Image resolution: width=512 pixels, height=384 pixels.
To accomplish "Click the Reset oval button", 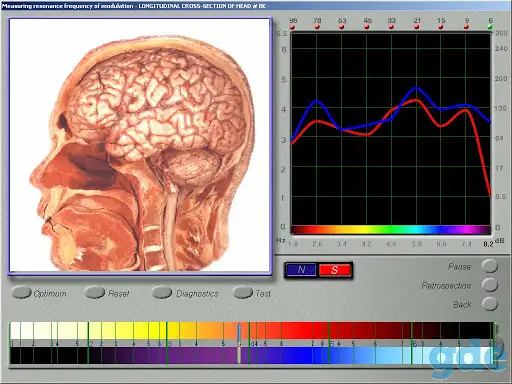I will coord(94,292).
